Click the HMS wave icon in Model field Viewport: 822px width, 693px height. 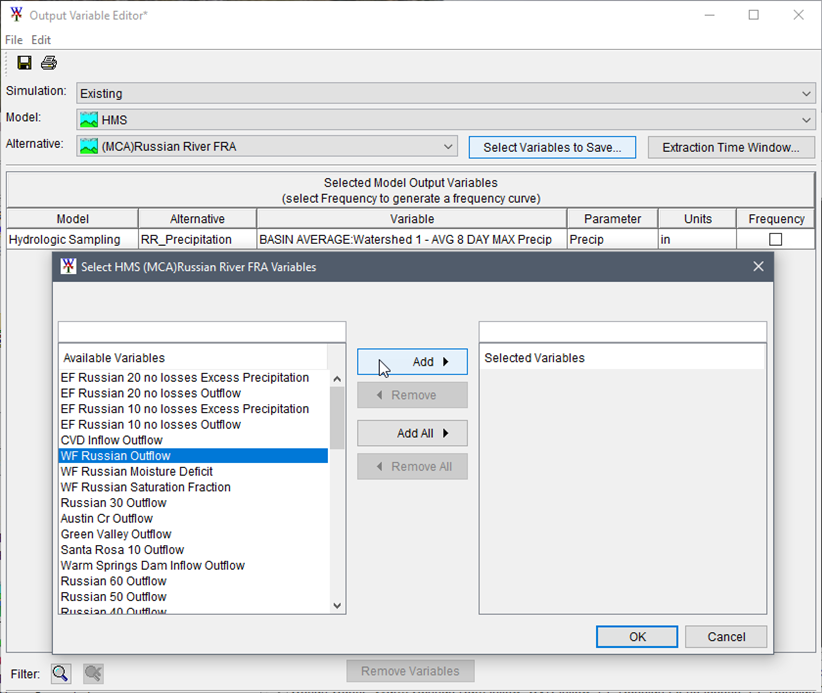88,119
